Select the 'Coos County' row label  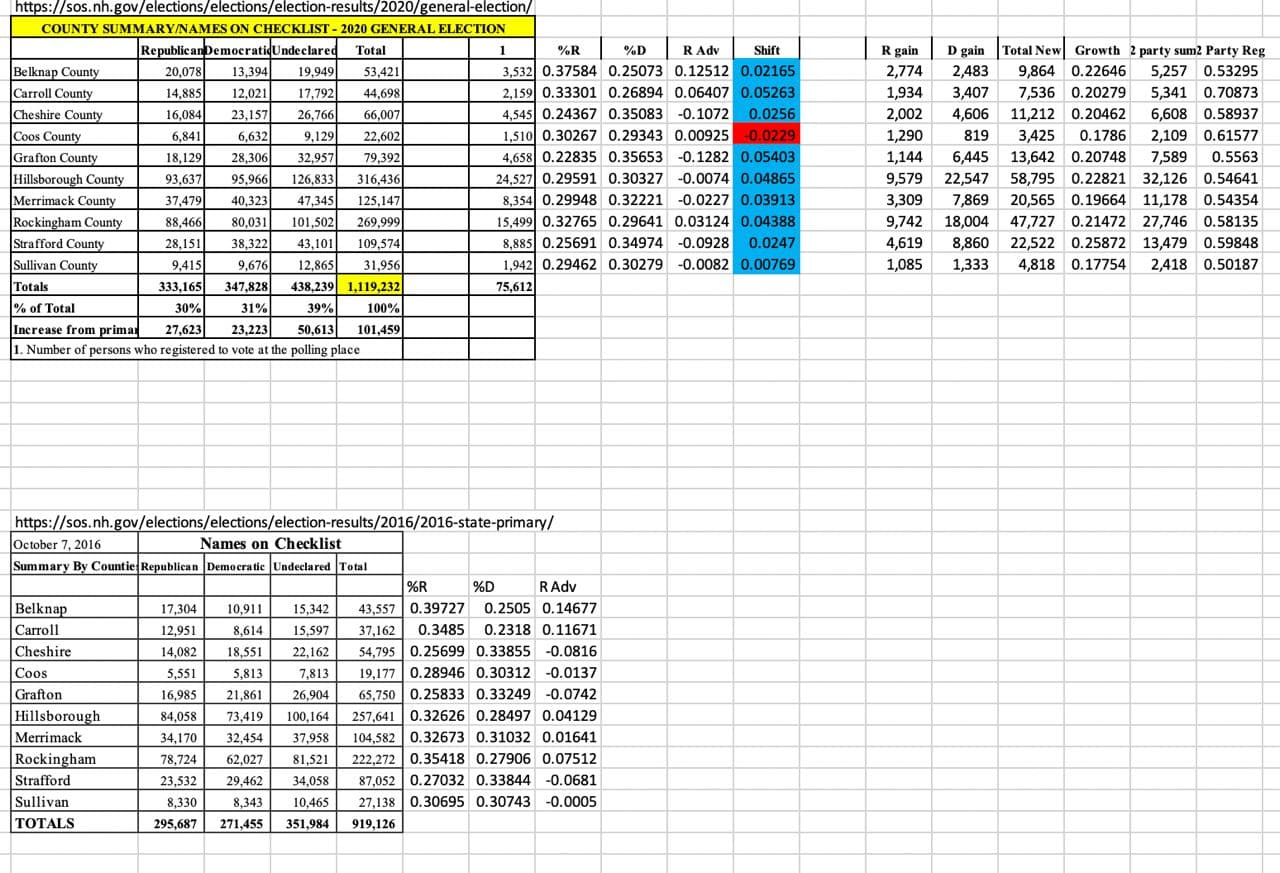pyautogui.click(x=75, y=136)
